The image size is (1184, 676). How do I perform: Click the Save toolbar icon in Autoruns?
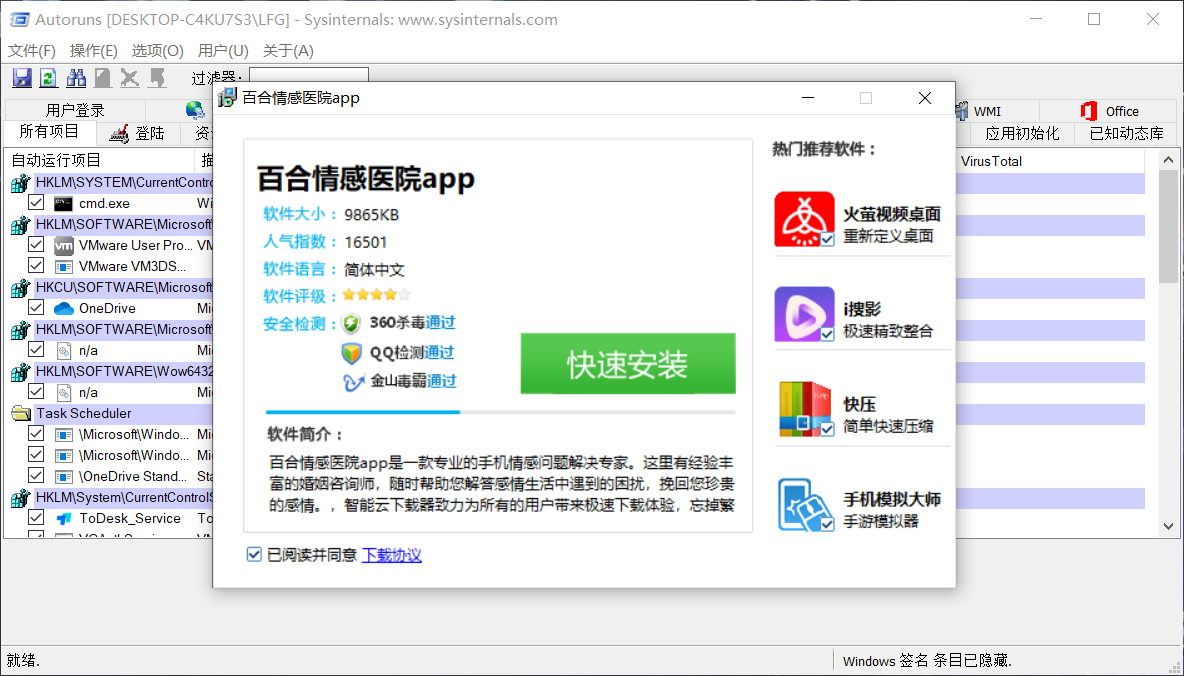(x=21, y=77)
